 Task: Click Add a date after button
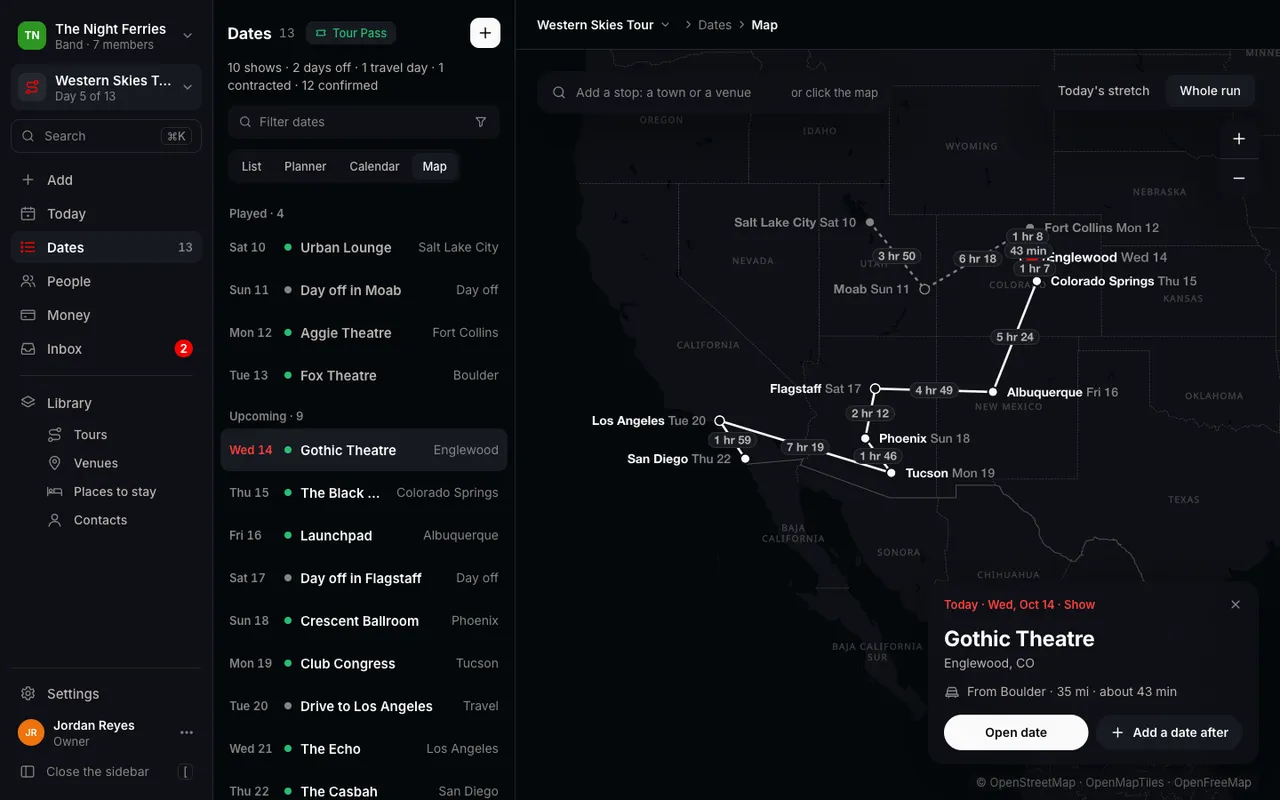tap(1170, 733)
